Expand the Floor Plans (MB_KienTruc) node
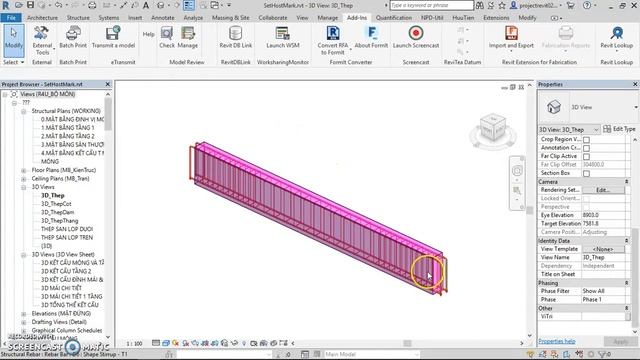 point(24,170)
